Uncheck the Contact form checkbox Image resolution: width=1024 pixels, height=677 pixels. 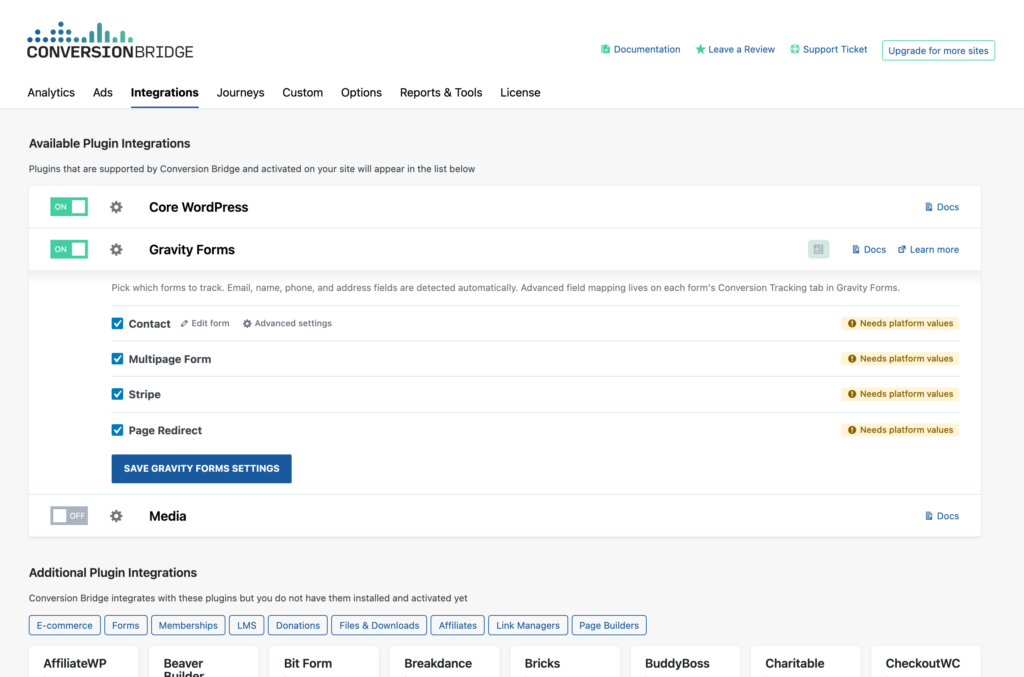click(x=118, y=323)
